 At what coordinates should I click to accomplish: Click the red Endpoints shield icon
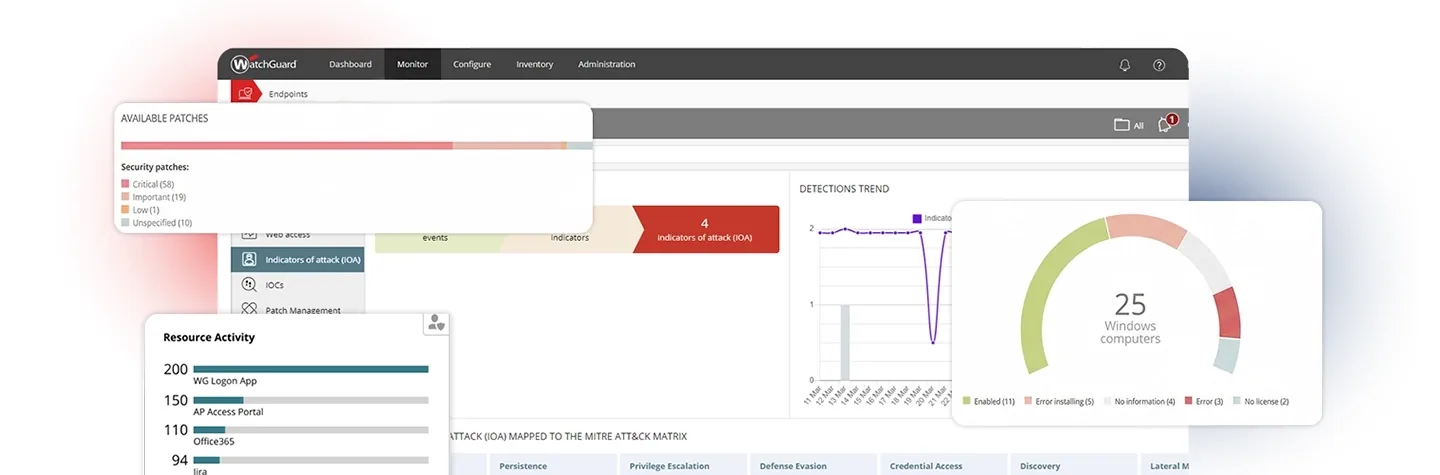pyautogui.click(x=245, y=93)
